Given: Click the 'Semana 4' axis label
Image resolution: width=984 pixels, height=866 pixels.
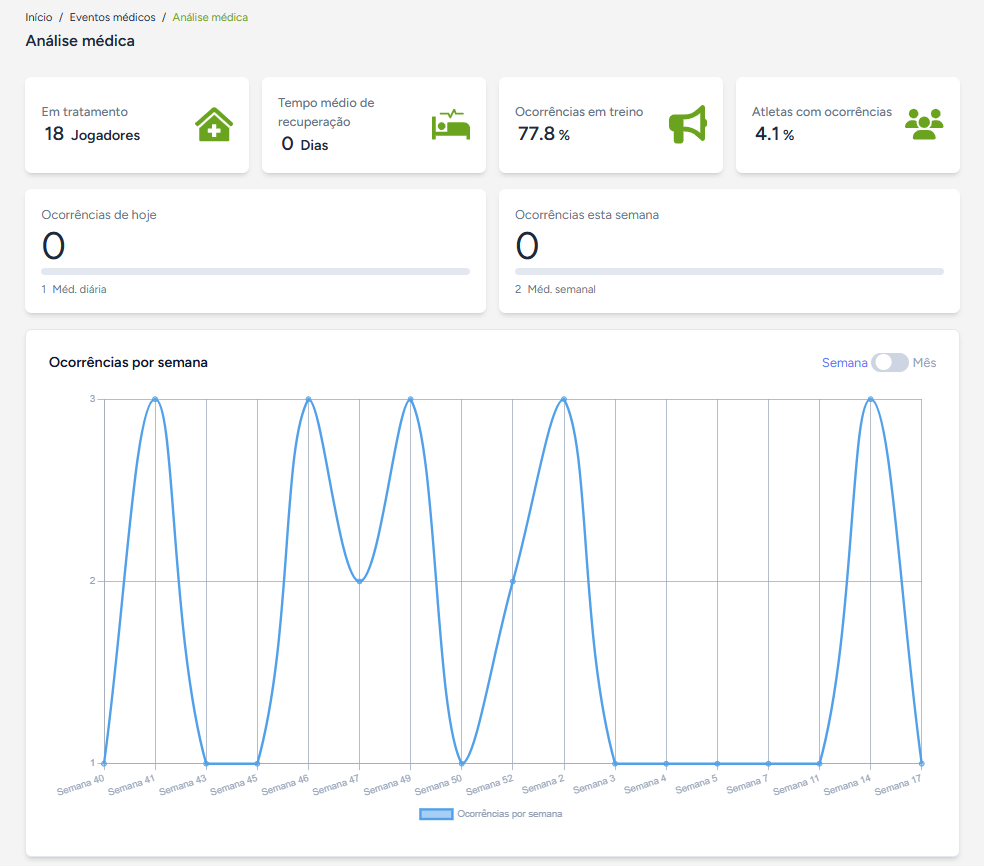Looking at the screenshot, I should (645, 784).
